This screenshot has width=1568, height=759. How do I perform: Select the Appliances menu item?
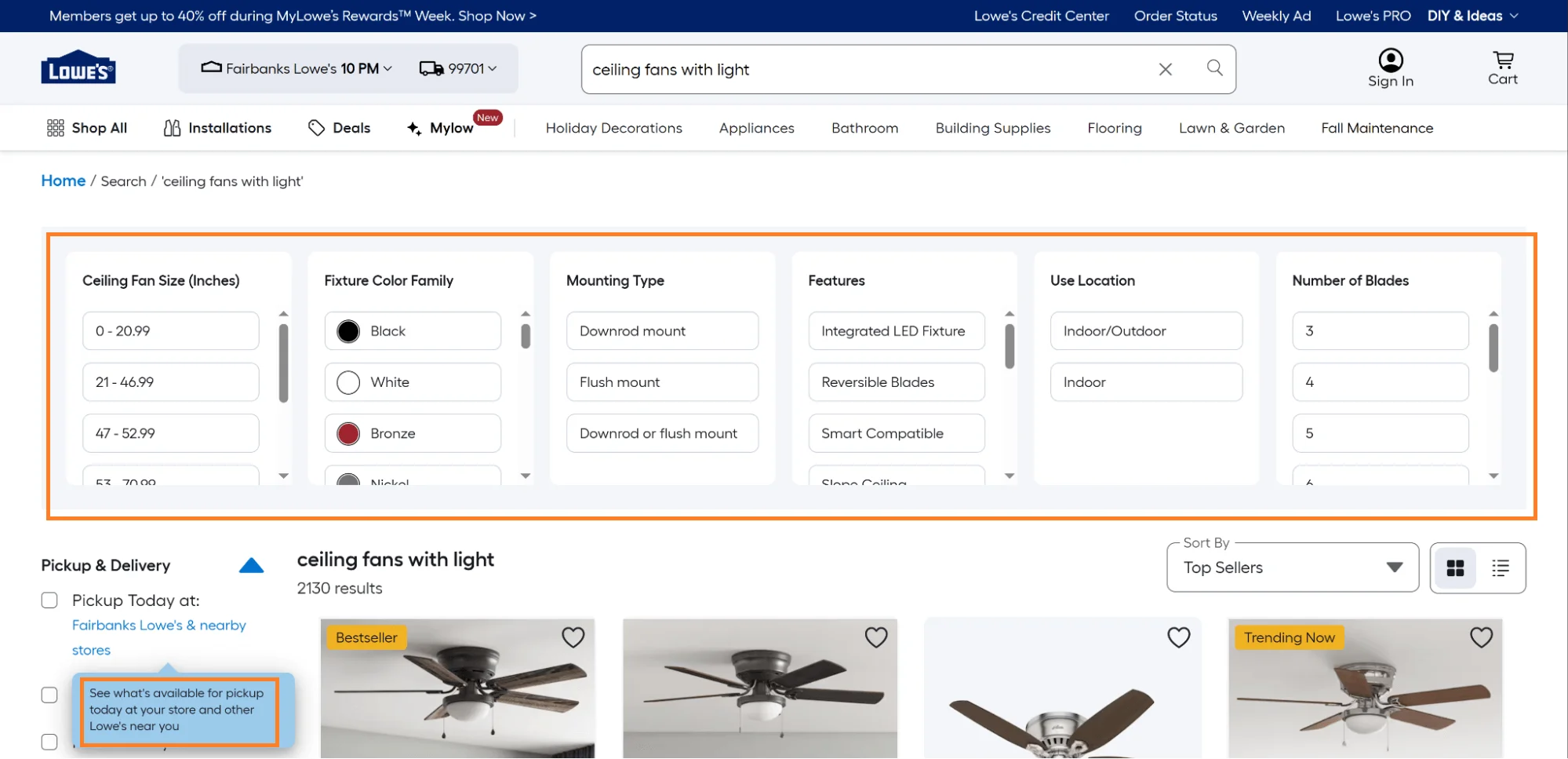(x=755, y=127)
